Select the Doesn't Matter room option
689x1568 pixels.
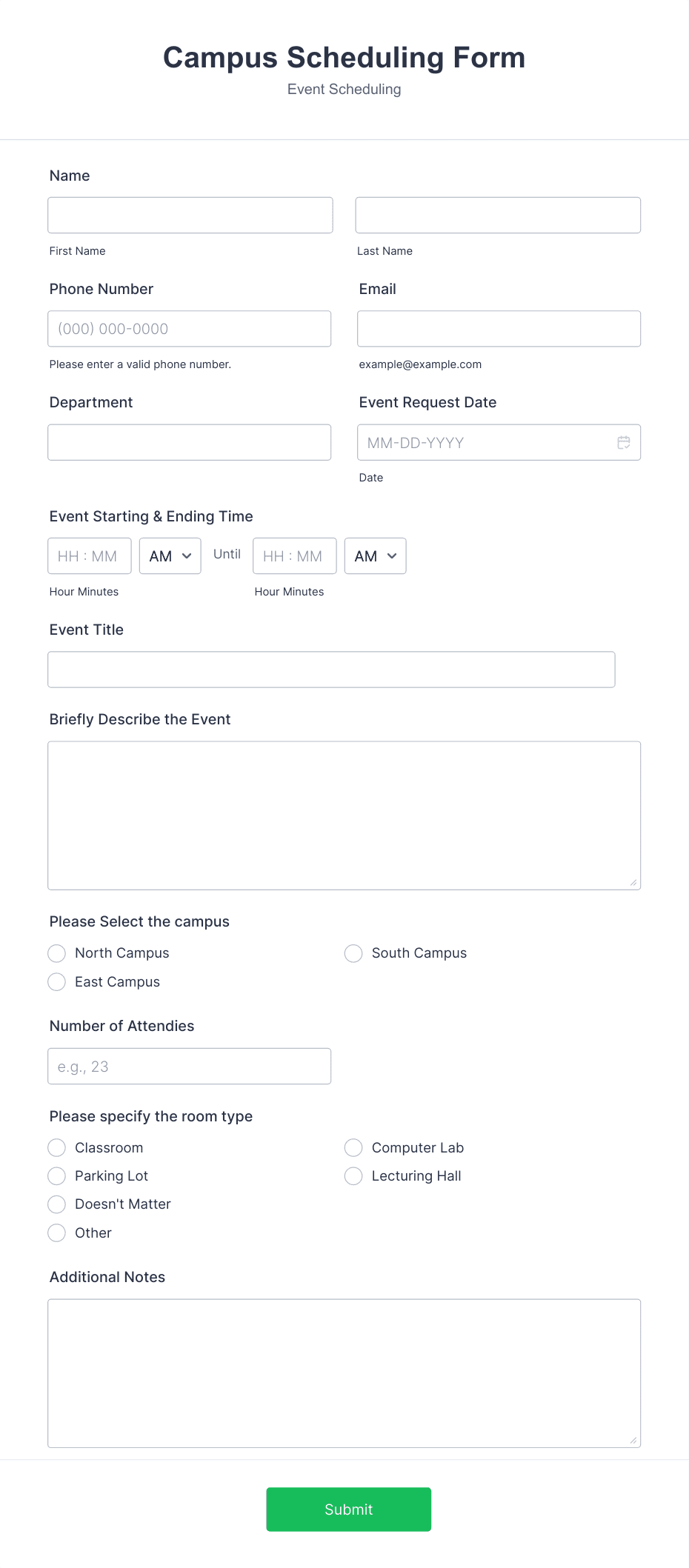point(56,1204)
